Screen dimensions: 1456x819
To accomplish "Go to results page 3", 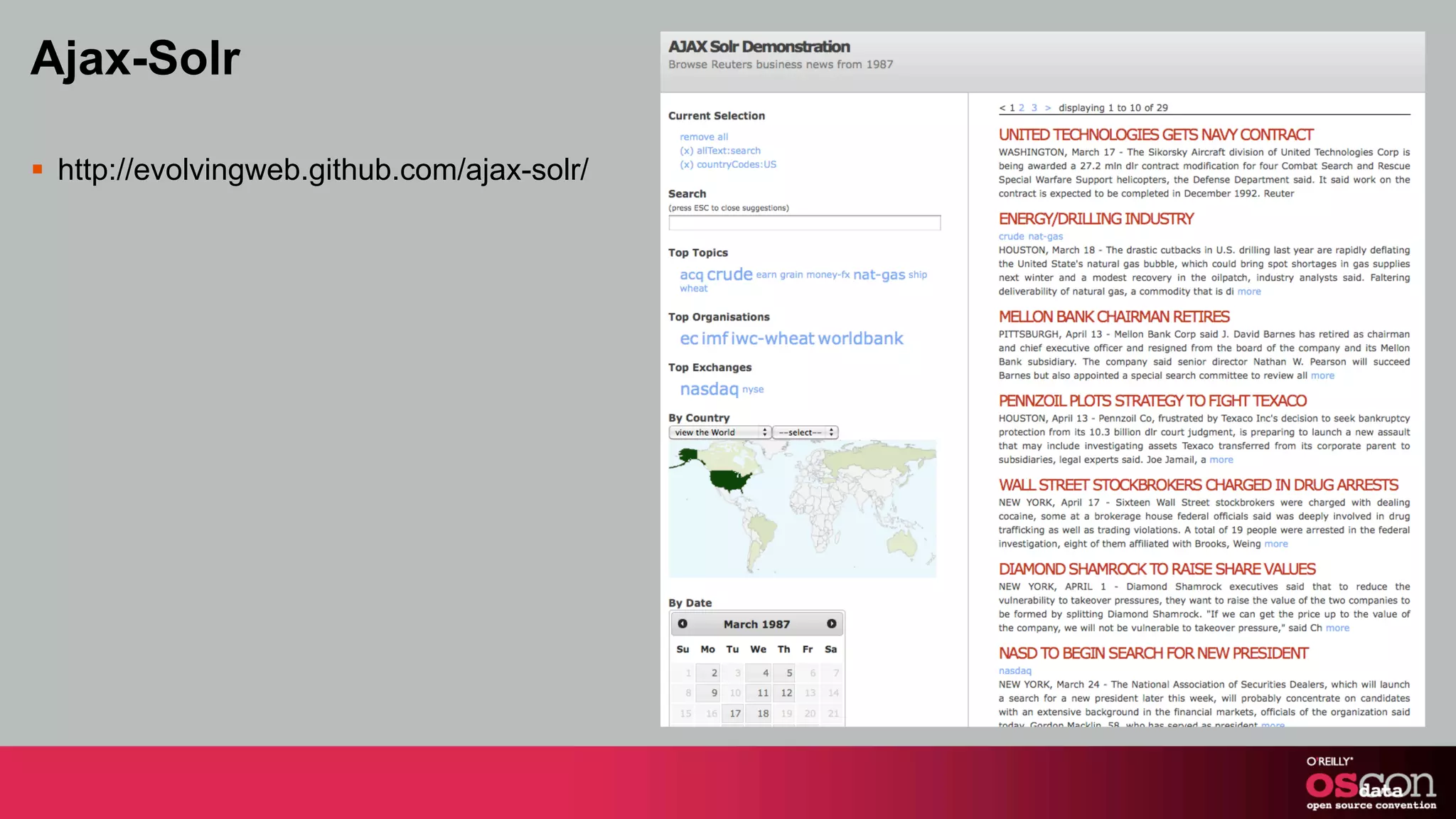I will coord(1034,108).
